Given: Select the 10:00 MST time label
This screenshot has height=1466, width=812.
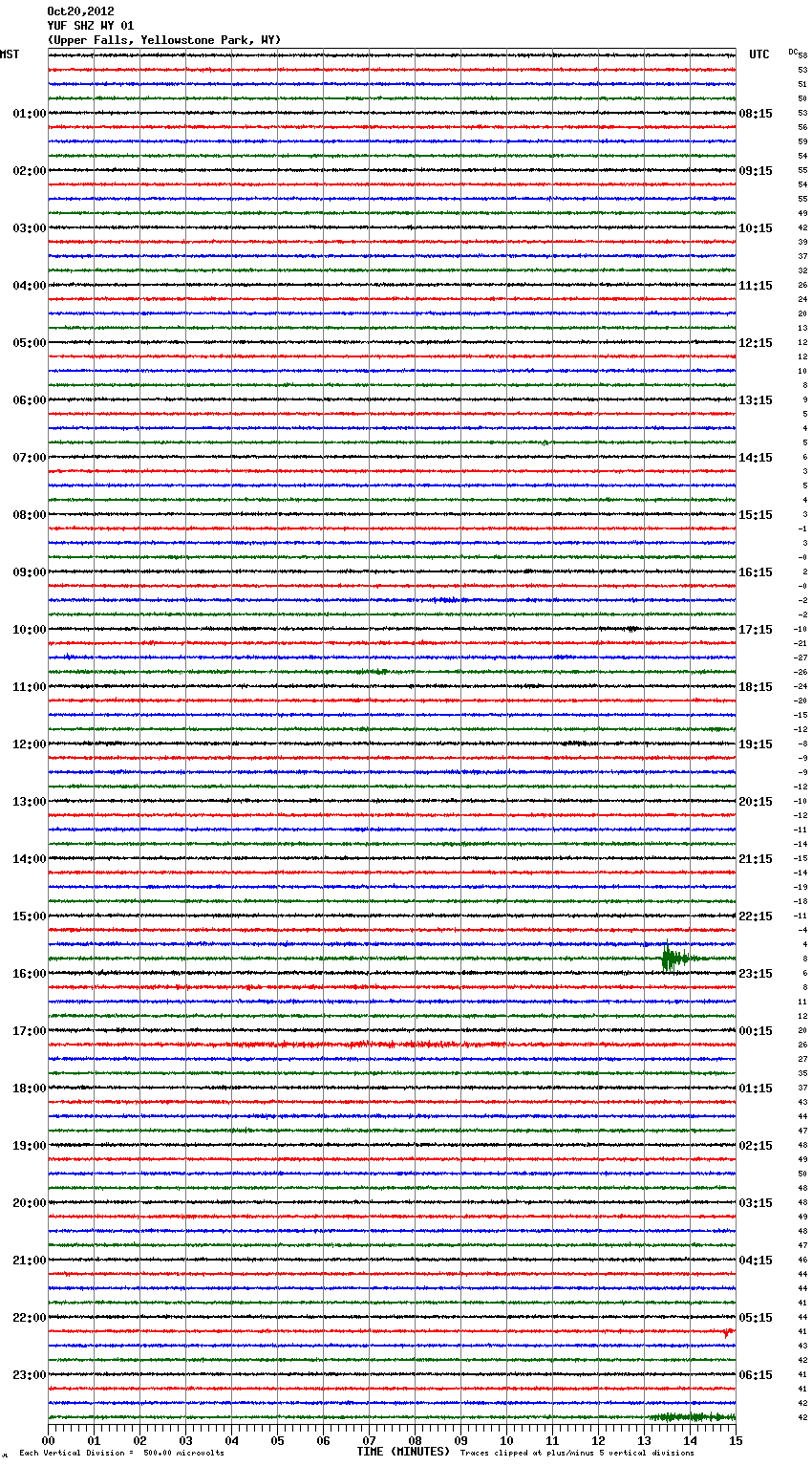Looking at the screenshot, I should coord(29,630).
